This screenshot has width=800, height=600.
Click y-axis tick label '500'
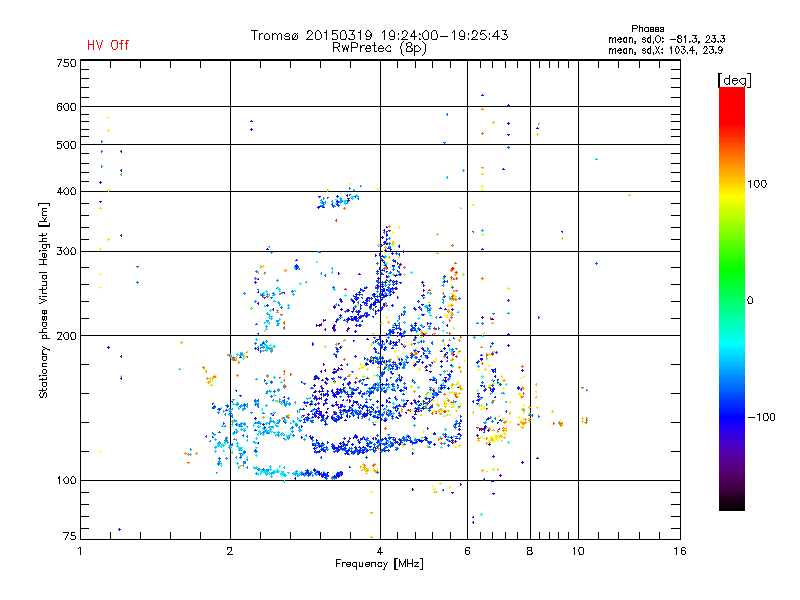coord(66,145)
